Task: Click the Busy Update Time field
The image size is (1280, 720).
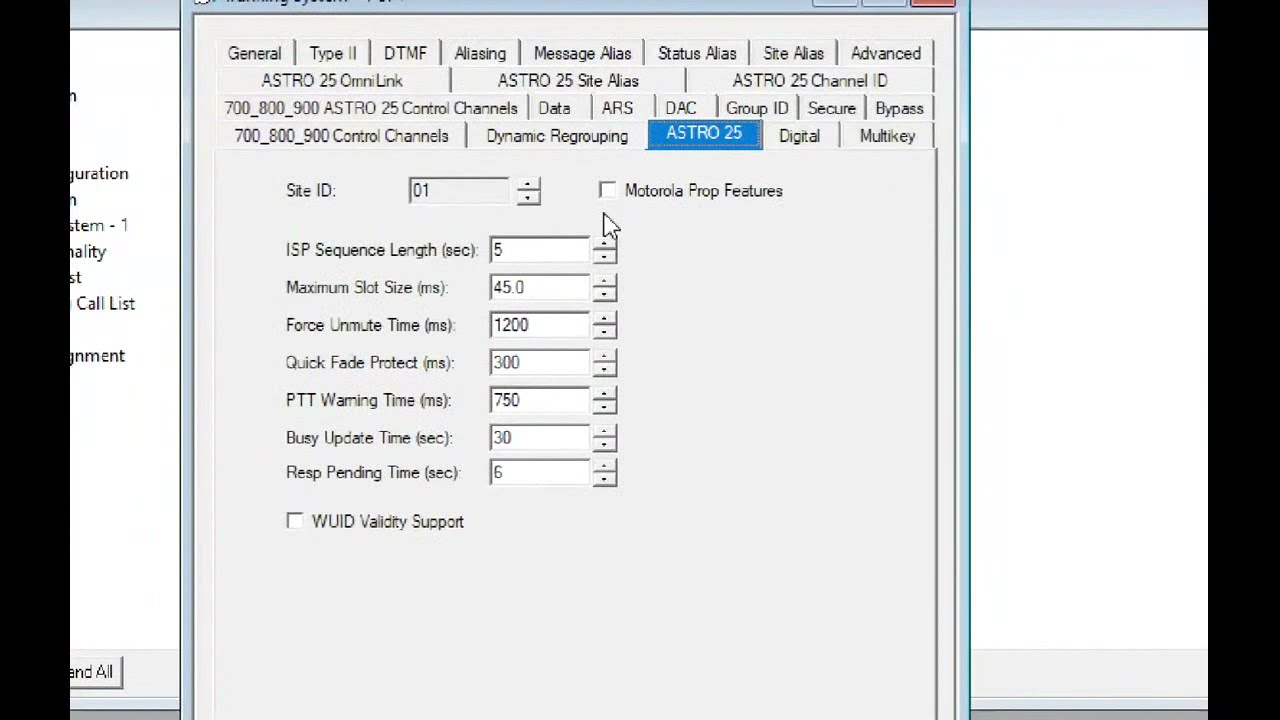Action: pyautogui.click(x=540, y=438)
